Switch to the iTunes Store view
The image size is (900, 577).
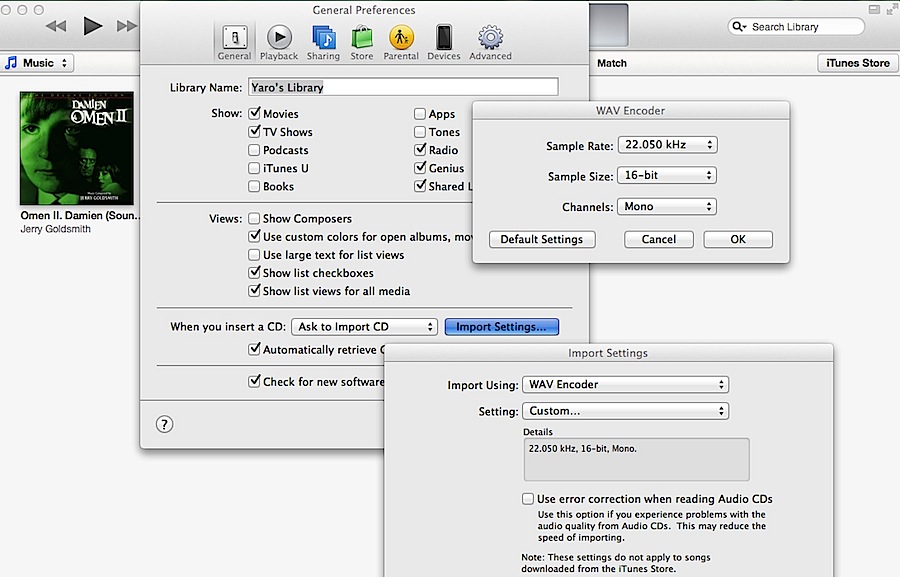(x=857, y=62)
